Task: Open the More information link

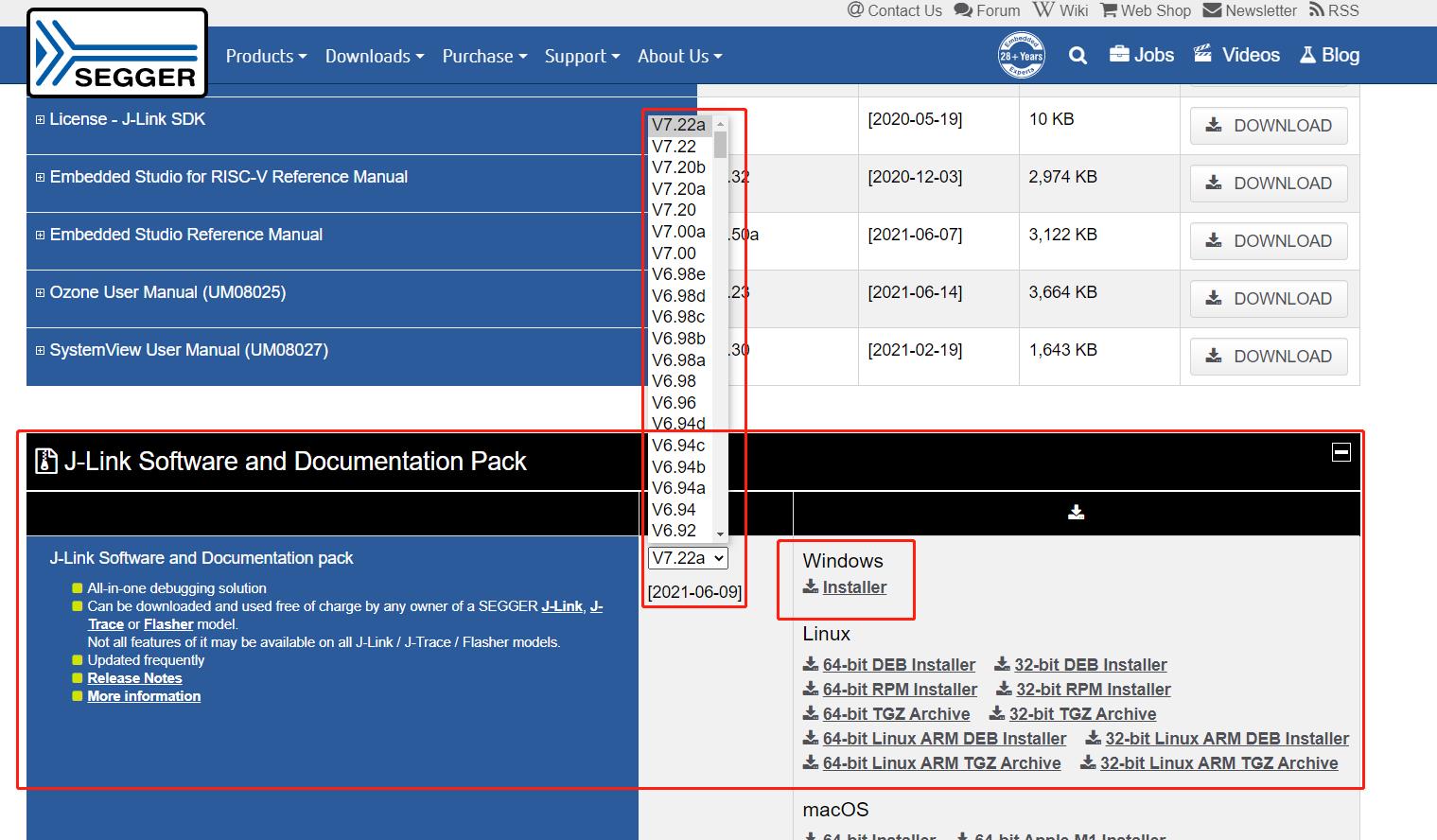Action: coord(144,696)
